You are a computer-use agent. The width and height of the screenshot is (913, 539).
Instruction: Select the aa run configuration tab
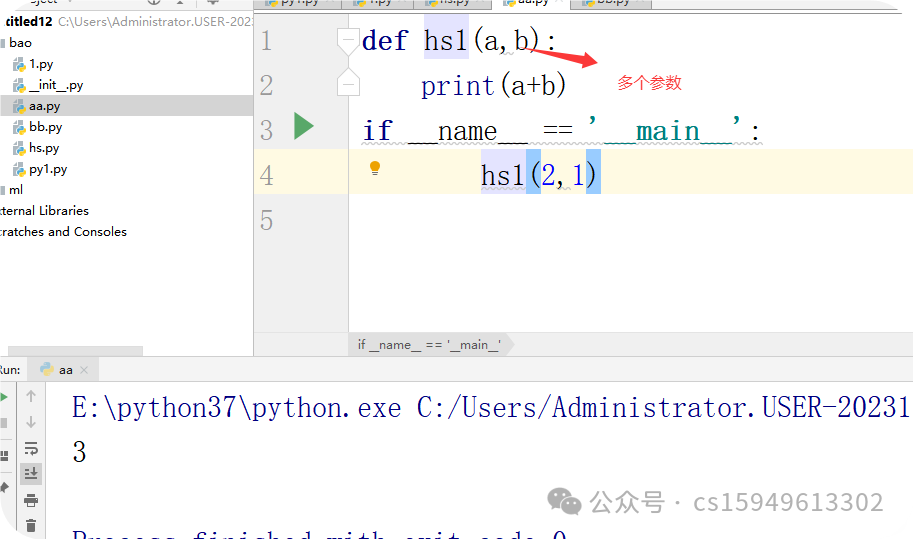(65, 370)
